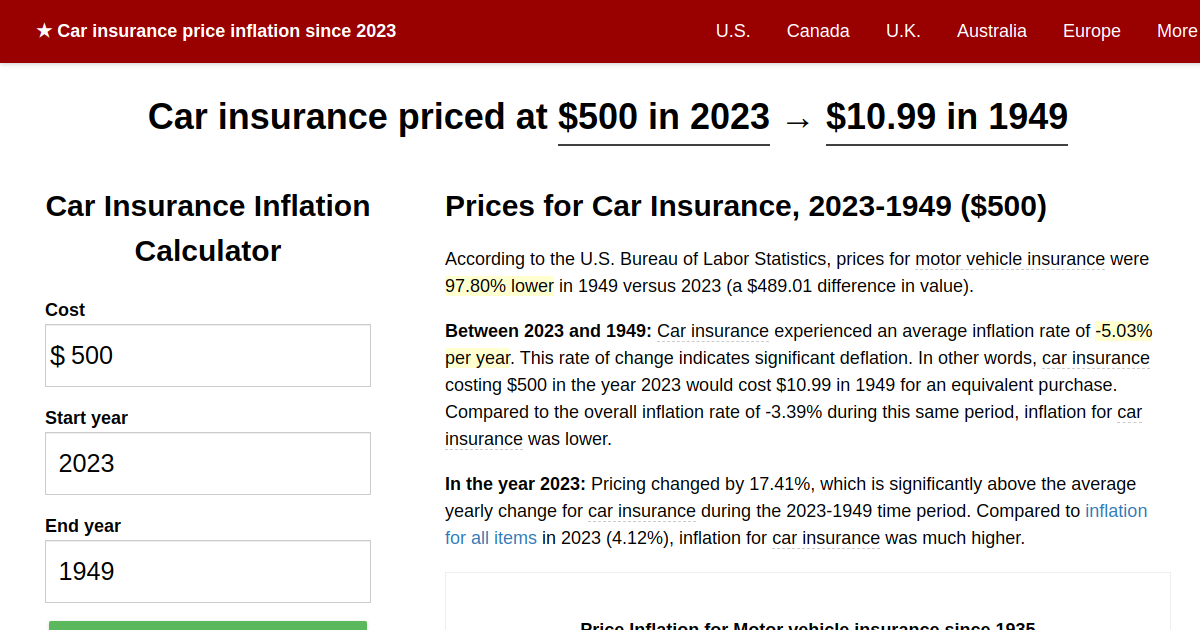Select U.S. in the navigation bar
This screenshot has width=1200, height=630.
coord(733,31)
